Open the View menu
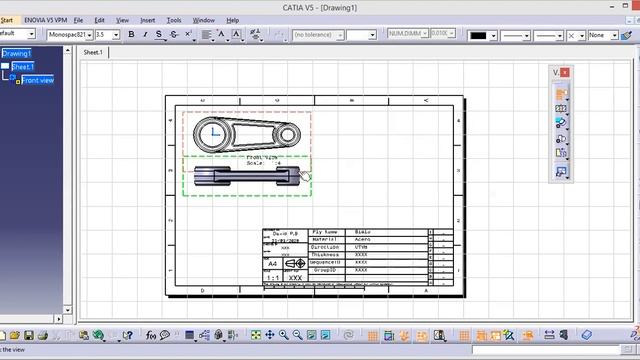The image size is (640, 360). 122,20
